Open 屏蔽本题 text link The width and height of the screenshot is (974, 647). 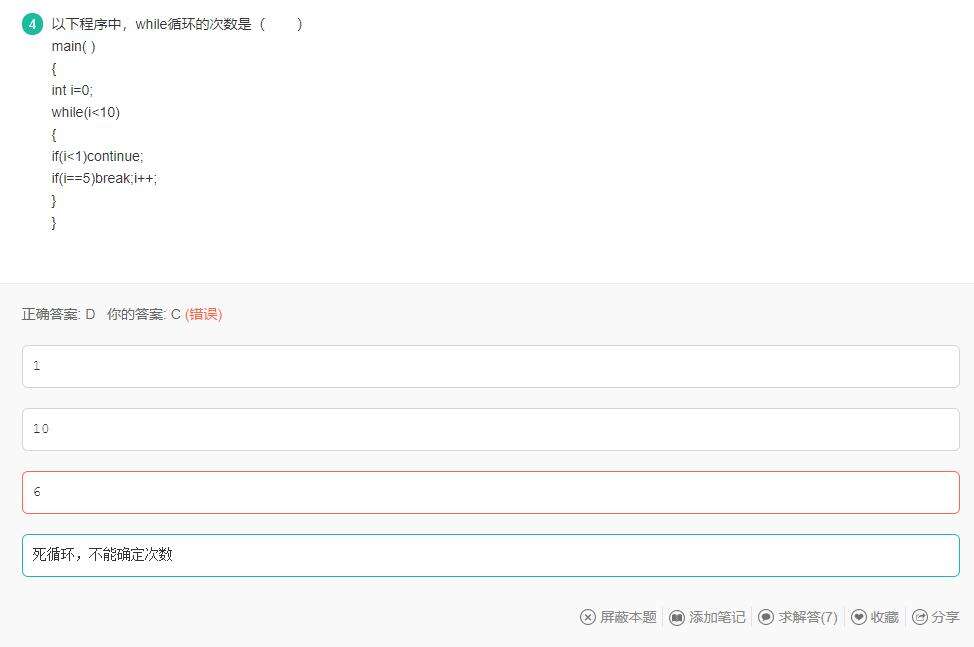(x=628, y=617)
